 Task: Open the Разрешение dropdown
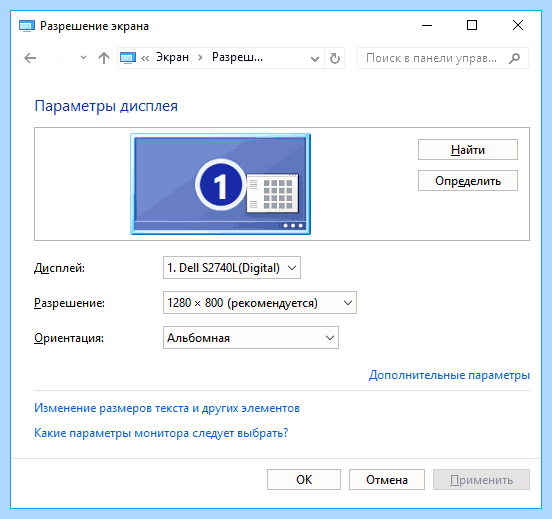260,302
